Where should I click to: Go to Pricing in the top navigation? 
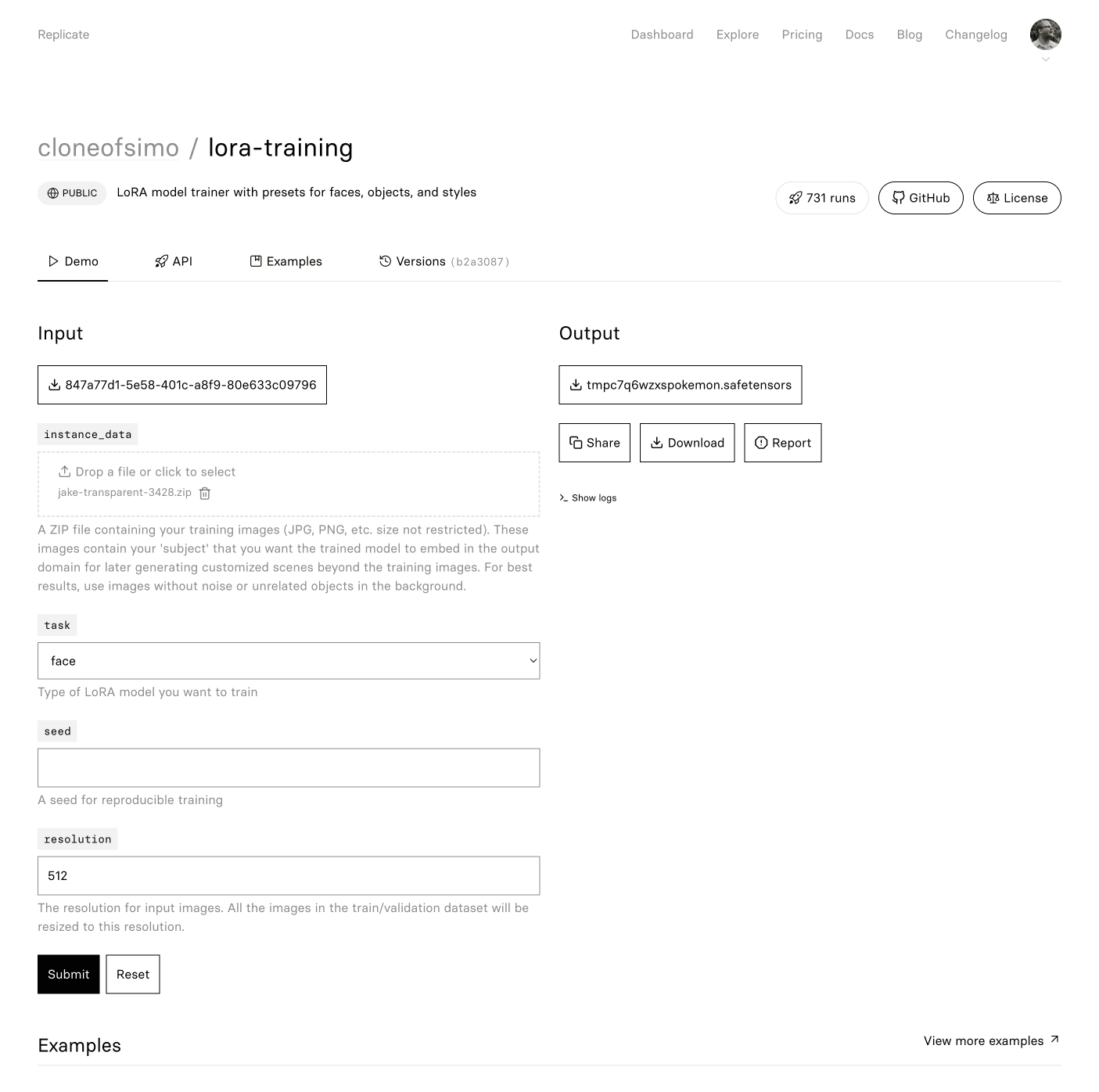(802, 34)
